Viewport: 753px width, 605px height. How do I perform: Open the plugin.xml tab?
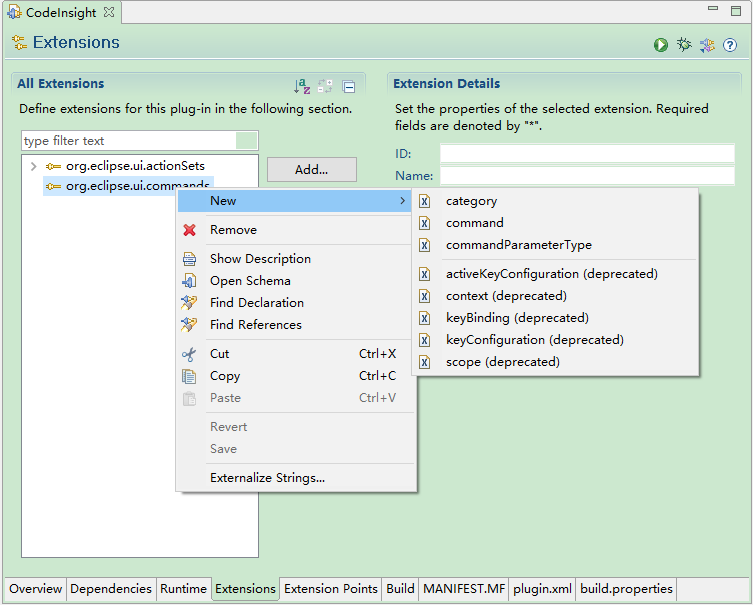pos(541,589)
